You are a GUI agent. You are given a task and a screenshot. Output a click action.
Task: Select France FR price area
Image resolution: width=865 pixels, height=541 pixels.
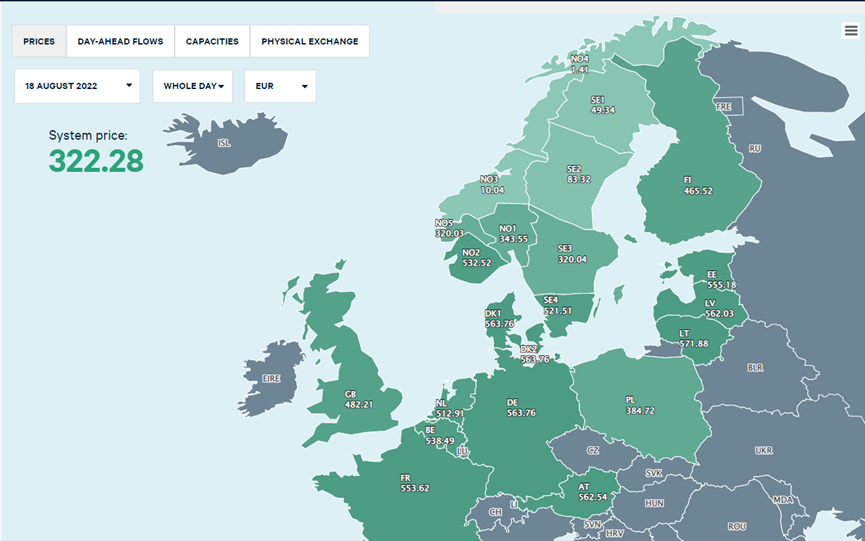(x=413, y=482)
